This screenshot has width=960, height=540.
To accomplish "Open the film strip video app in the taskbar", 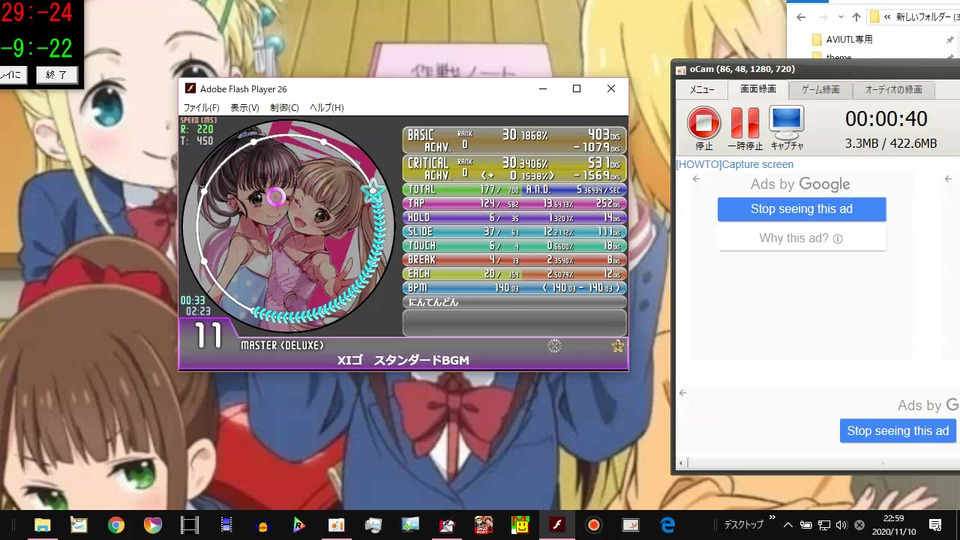I will 190,525.
